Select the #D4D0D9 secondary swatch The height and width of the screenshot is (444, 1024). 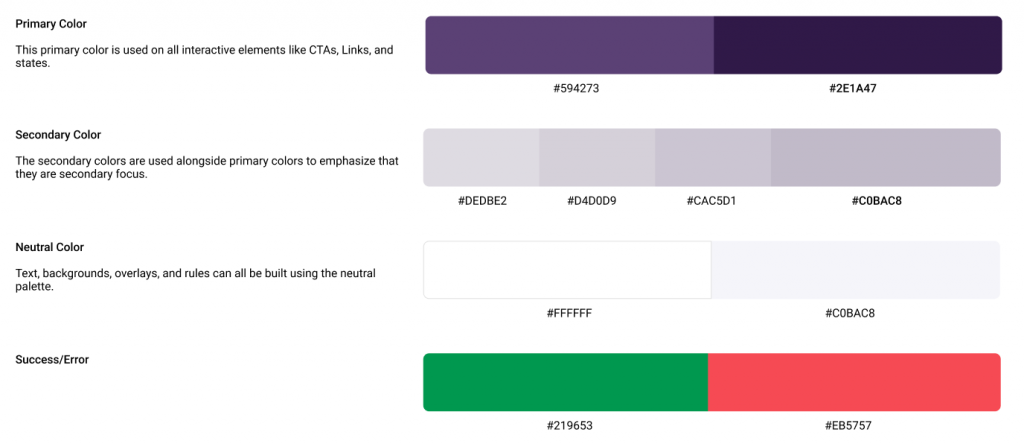click(x=597, y=157)
